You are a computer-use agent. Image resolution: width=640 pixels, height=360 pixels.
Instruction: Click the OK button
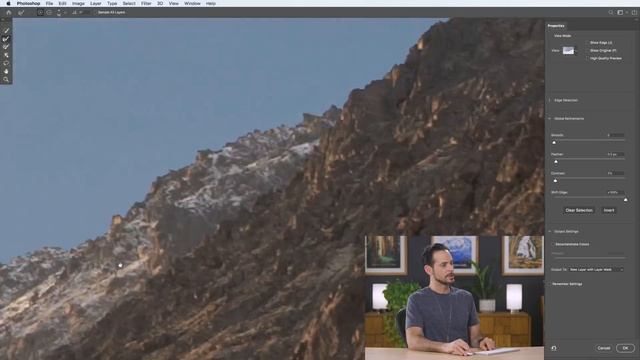coord(625,348)
